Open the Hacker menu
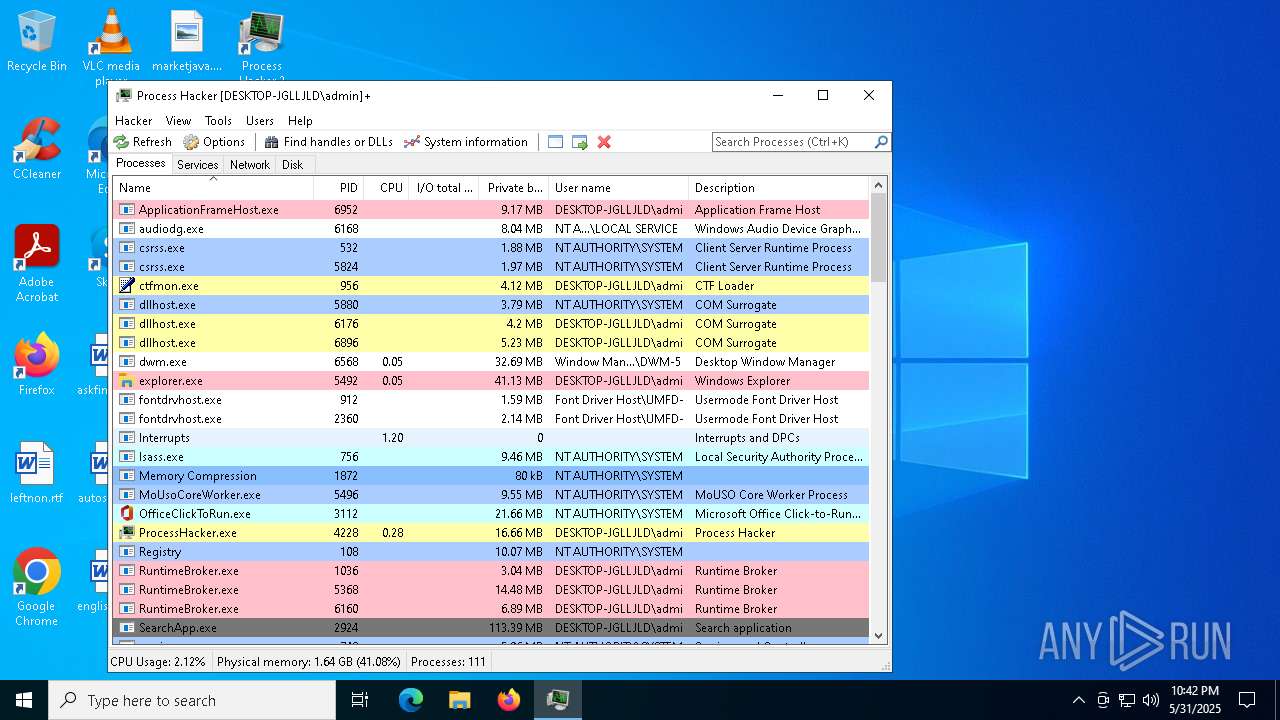Screen dimensions: 1280x720 tap(134, 121)
